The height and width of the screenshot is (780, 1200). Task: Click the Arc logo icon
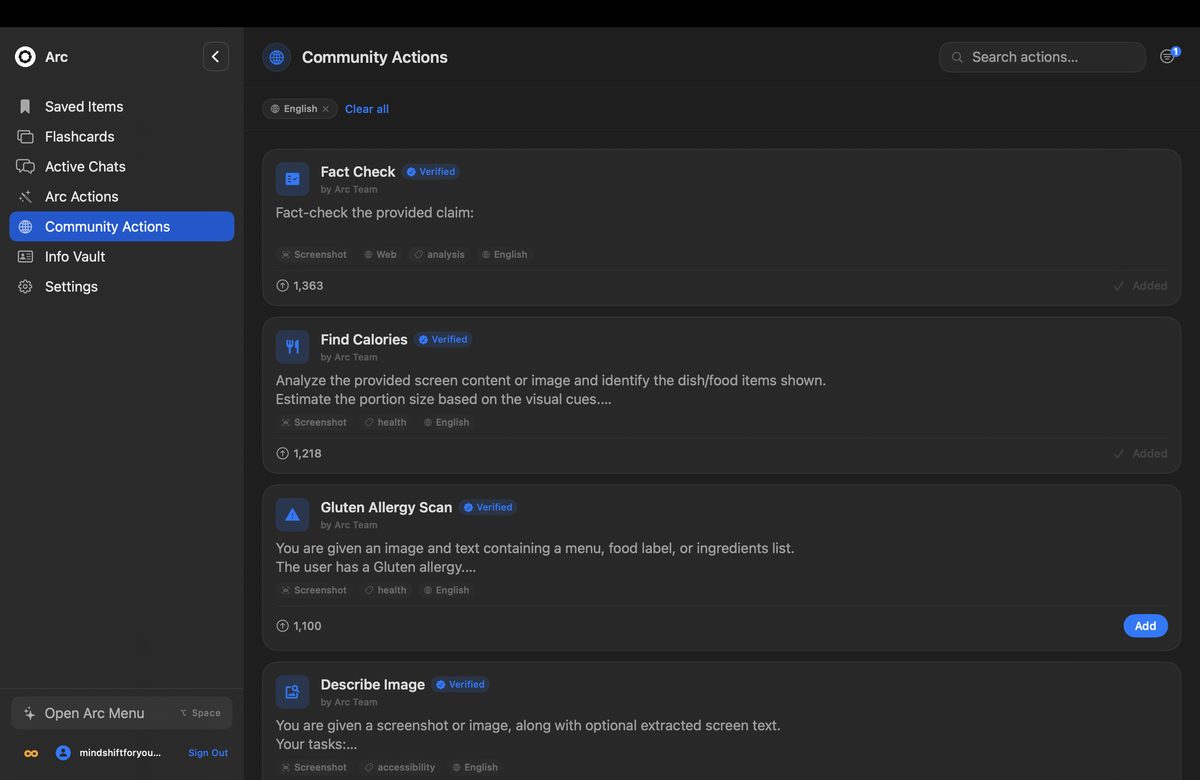click(x=25, y=57)
